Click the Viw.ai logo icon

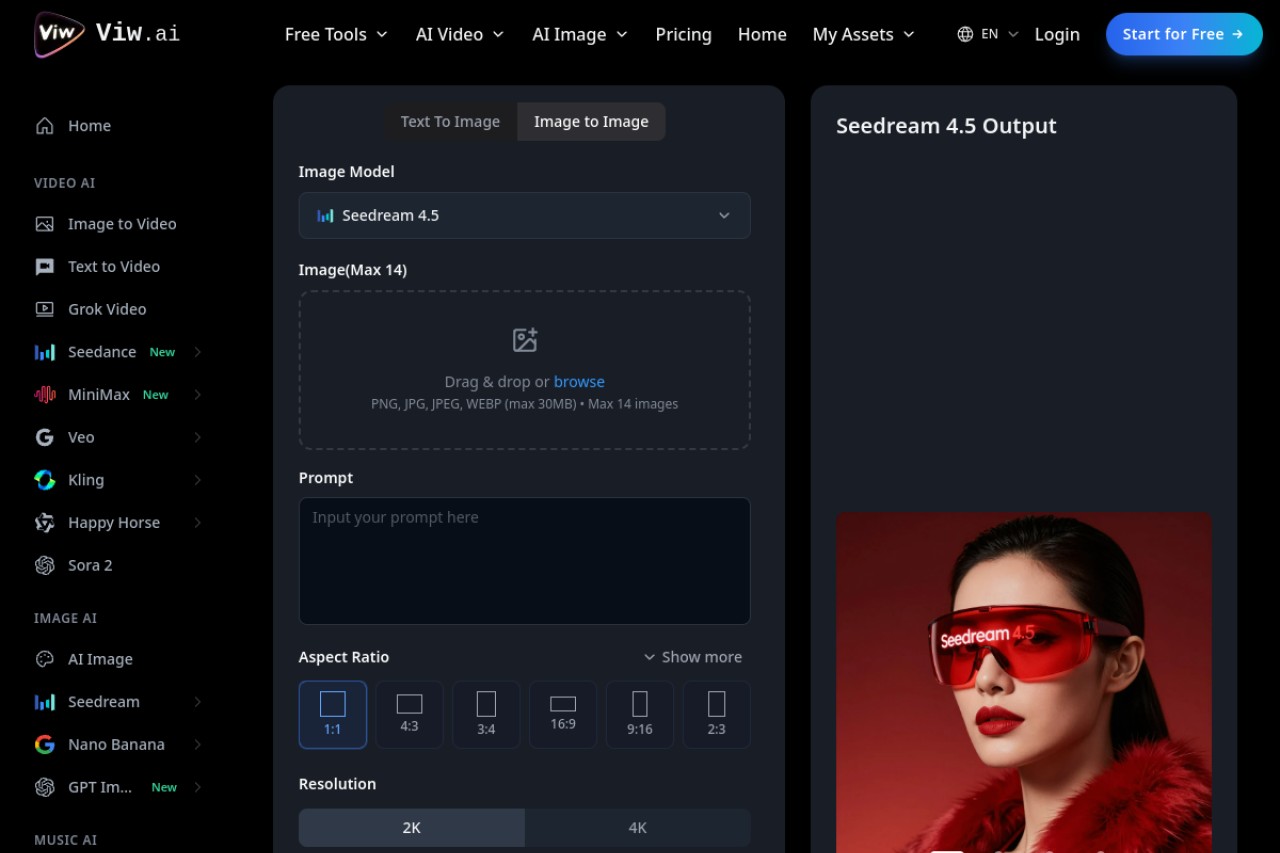59,34
